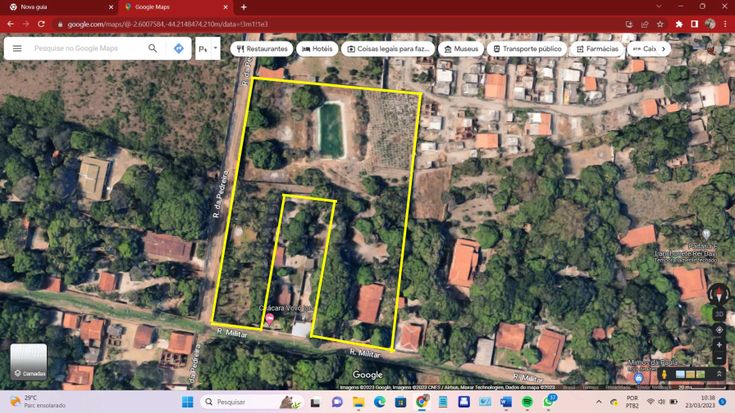Open the volume control in the tray
The height and width of the screenshot is (413, 735).
[x=661, y=402]
